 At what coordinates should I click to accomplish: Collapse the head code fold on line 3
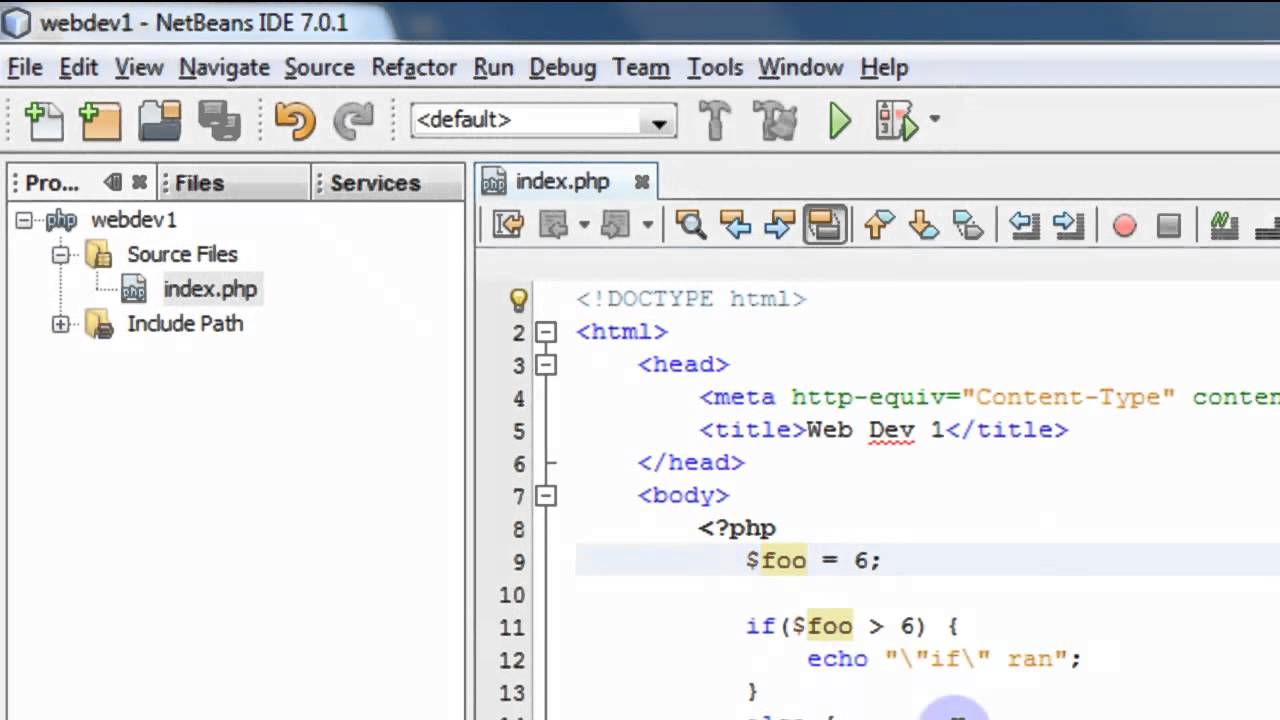coord(546,365)
